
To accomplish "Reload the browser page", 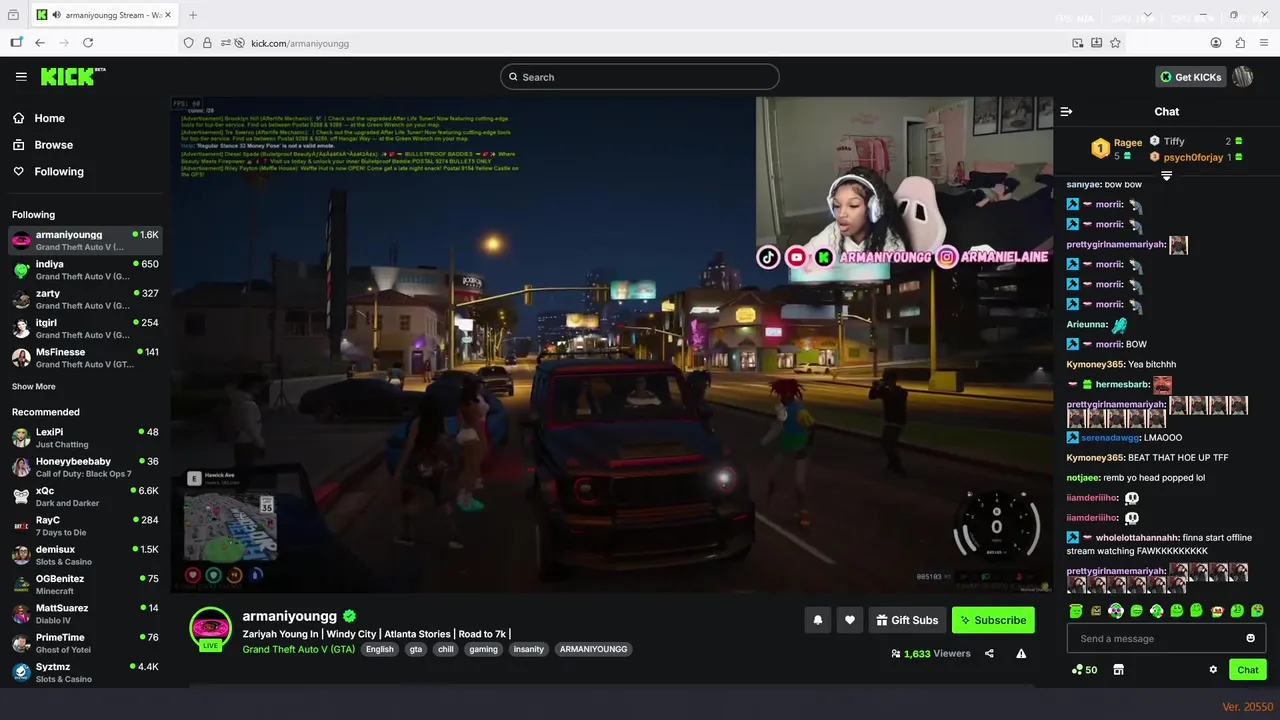I will 88,43.
